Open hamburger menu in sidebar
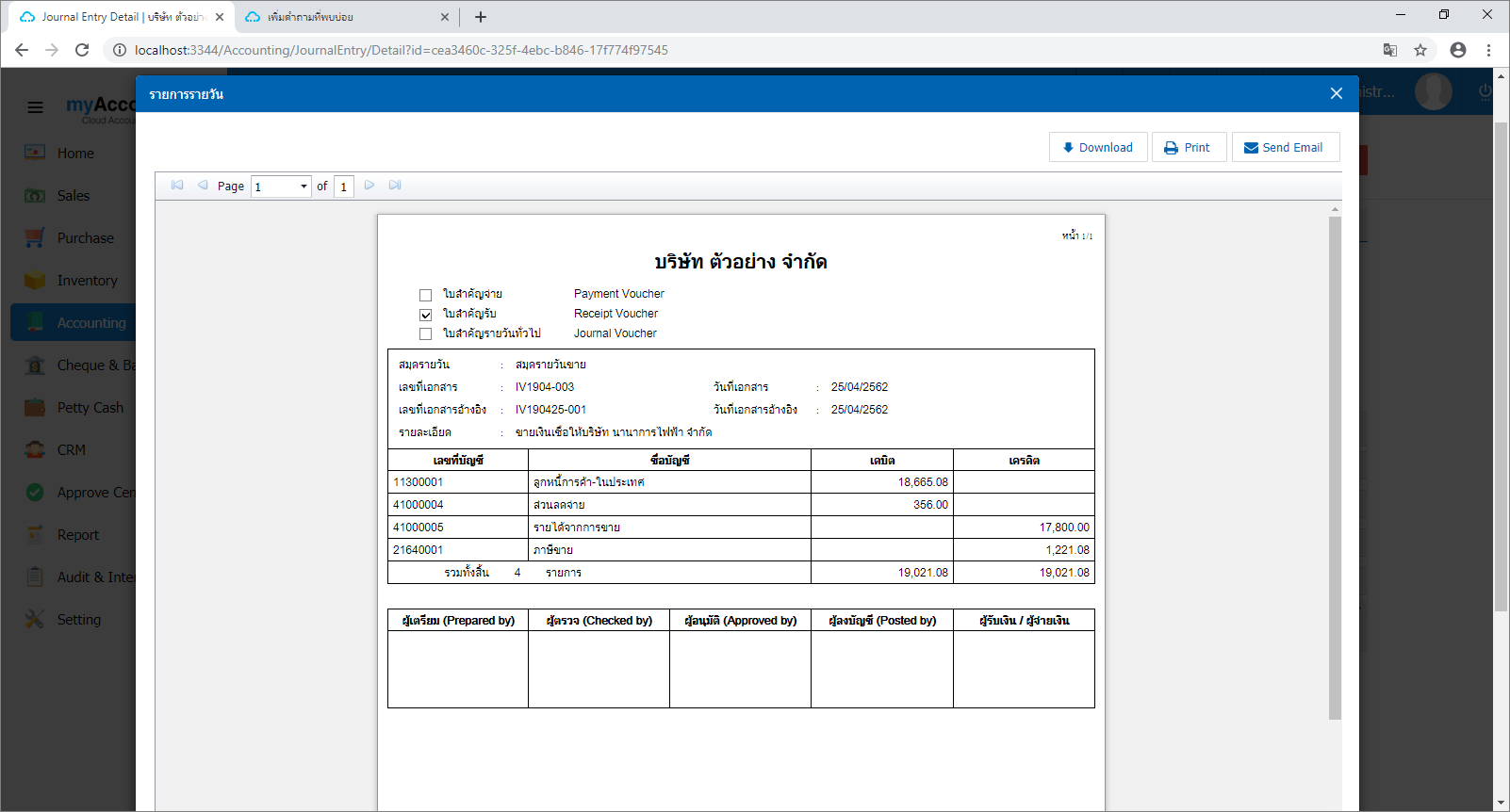The width and height of the screenshot is (1510, 812). click(35, 107)
